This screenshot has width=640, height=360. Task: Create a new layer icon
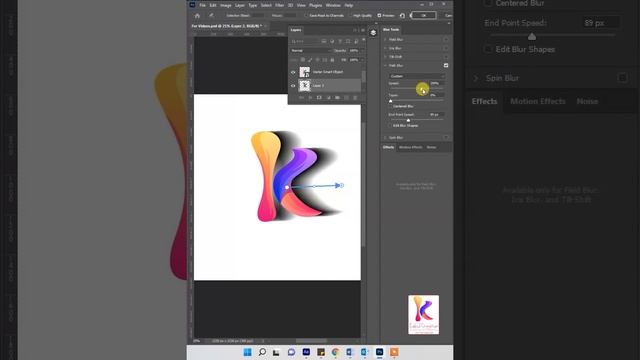point(346,98)
